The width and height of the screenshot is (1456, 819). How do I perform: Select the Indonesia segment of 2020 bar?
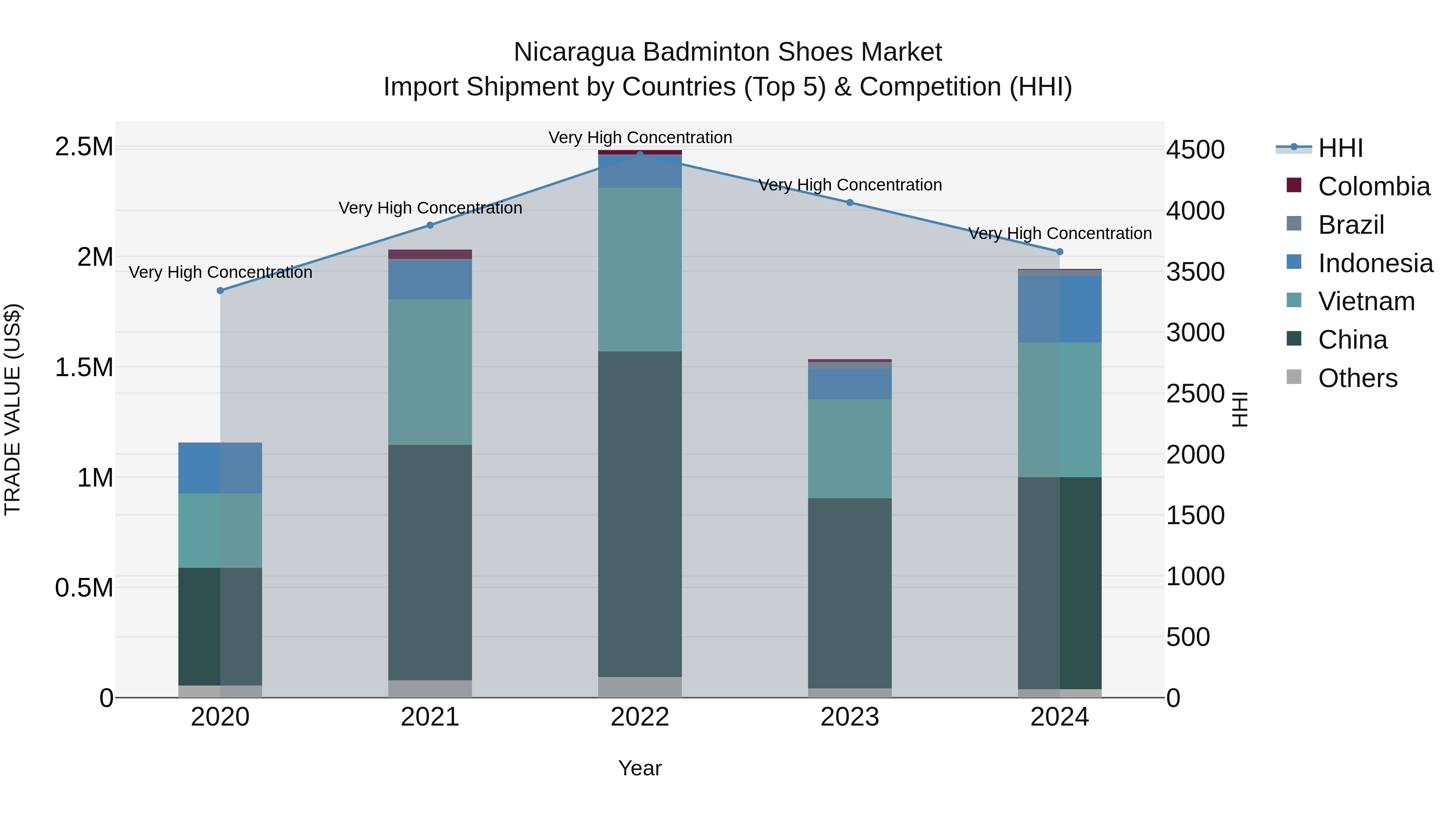pyautogui.click(x=220, y=468)
